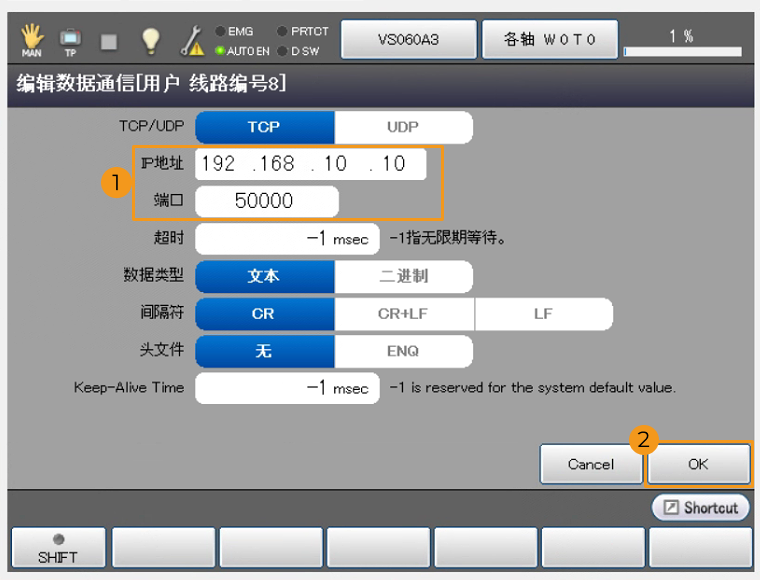
Task: Adjust the 1% speed bar
Action: pyautogui.click(x=682, y=51)
